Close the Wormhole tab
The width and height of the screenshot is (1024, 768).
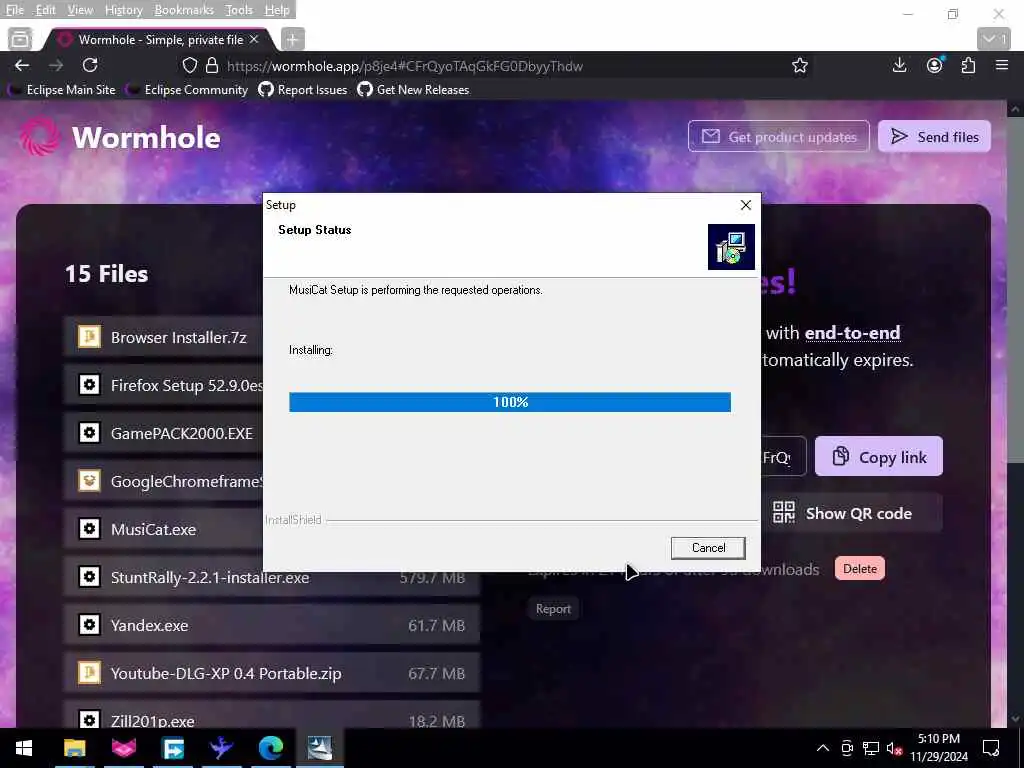coord(254,40)
